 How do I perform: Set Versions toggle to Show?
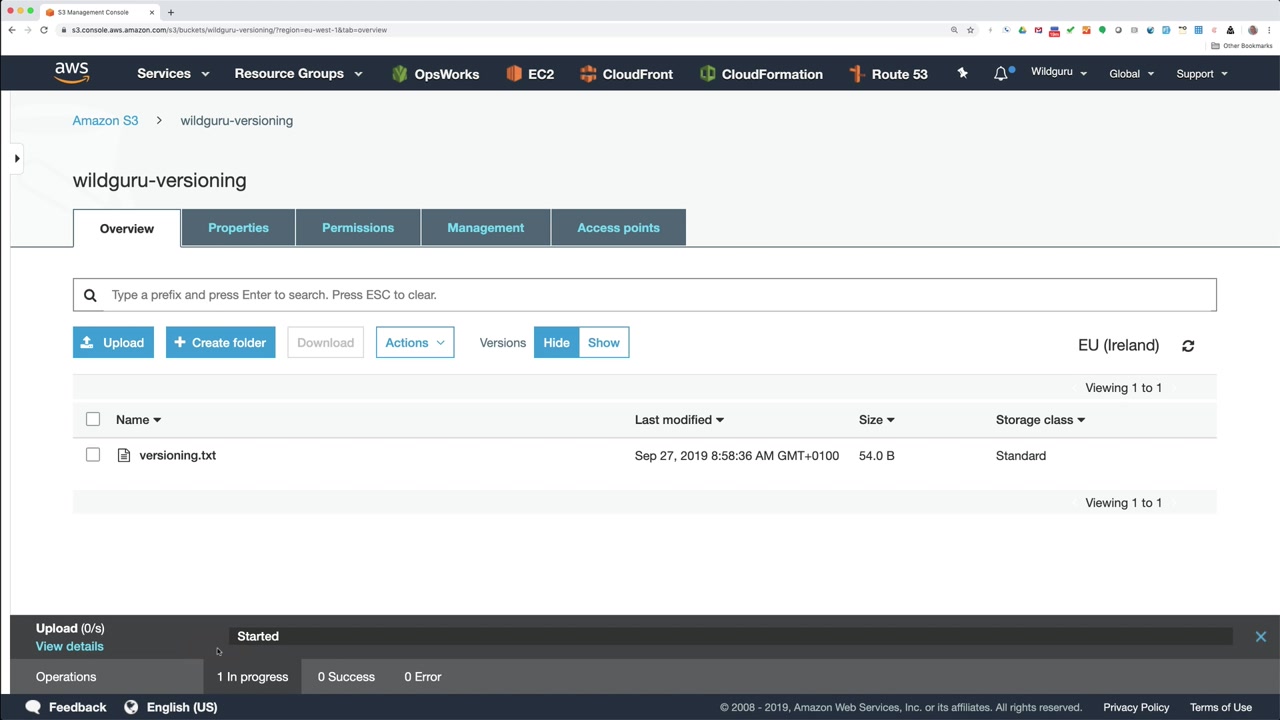click(604, 343)
